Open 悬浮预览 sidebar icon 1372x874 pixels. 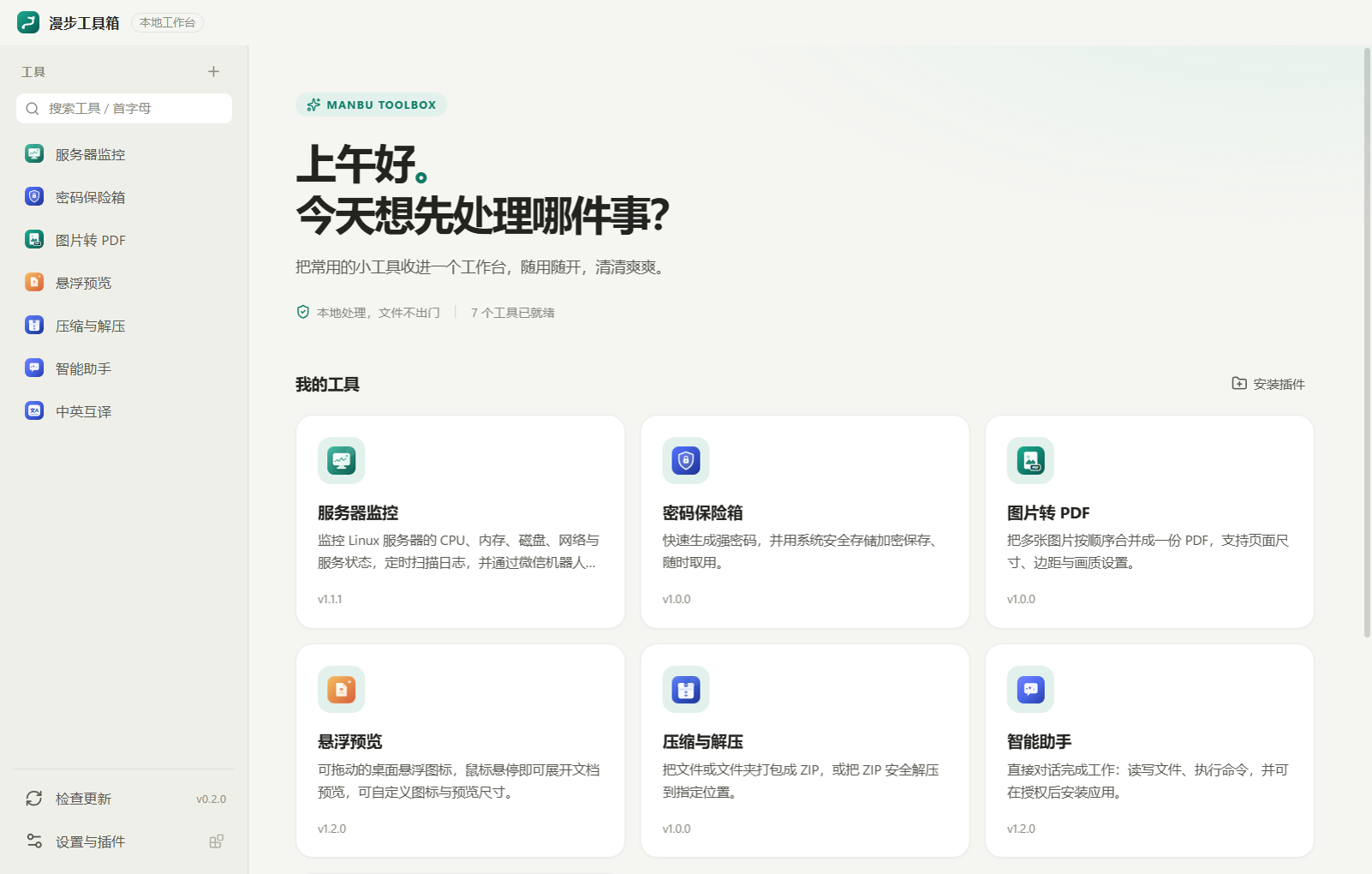point(34,283)
